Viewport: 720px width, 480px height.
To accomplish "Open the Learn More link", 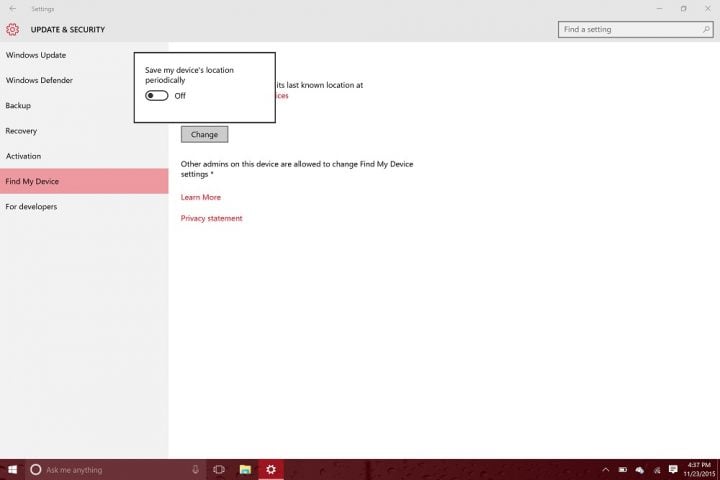I will [x=201, y=197].
